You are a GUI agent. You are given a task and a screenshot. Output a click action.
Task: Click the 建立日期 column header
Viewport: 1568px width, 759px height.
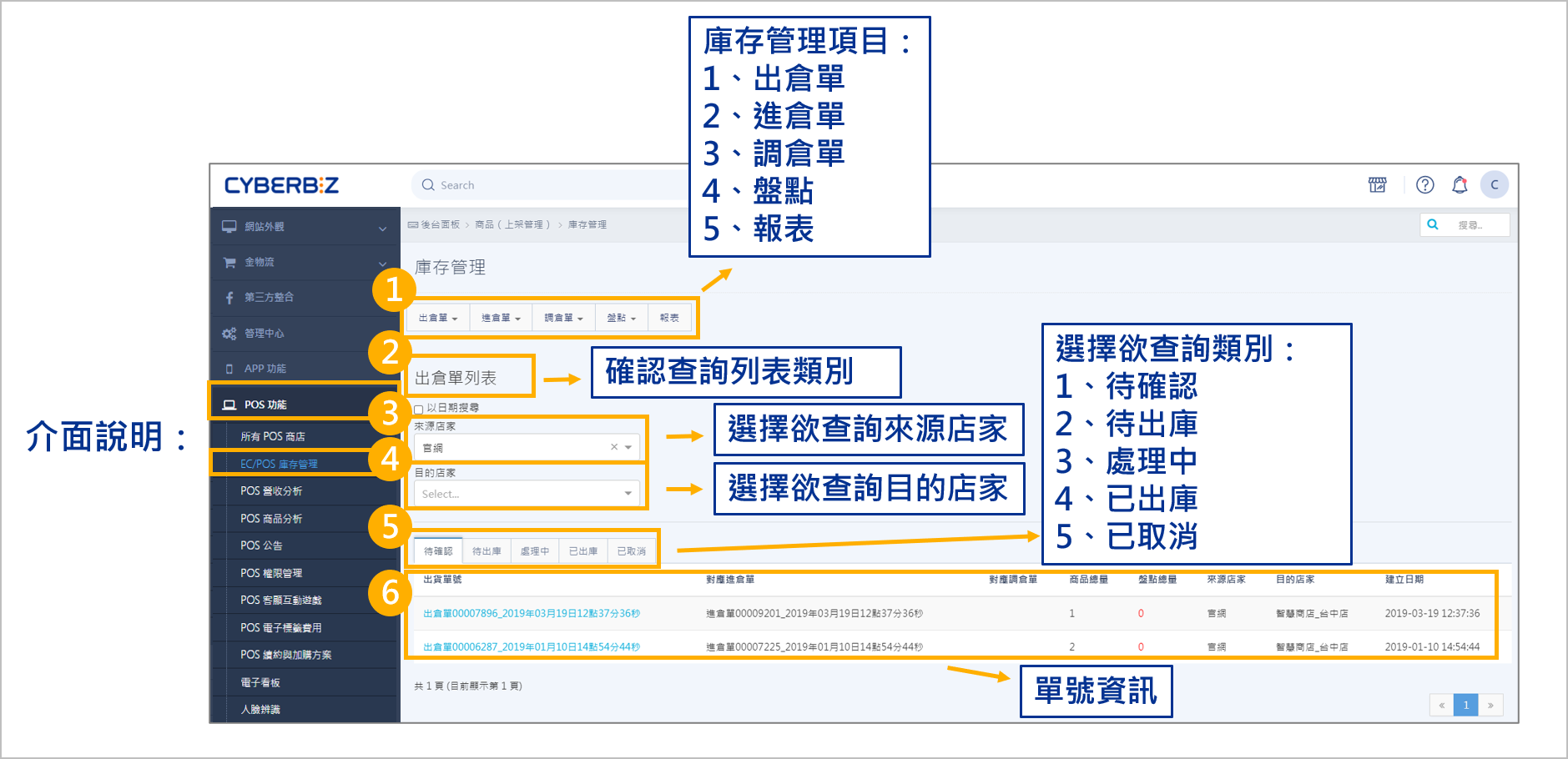click(x=1404, y=580)
